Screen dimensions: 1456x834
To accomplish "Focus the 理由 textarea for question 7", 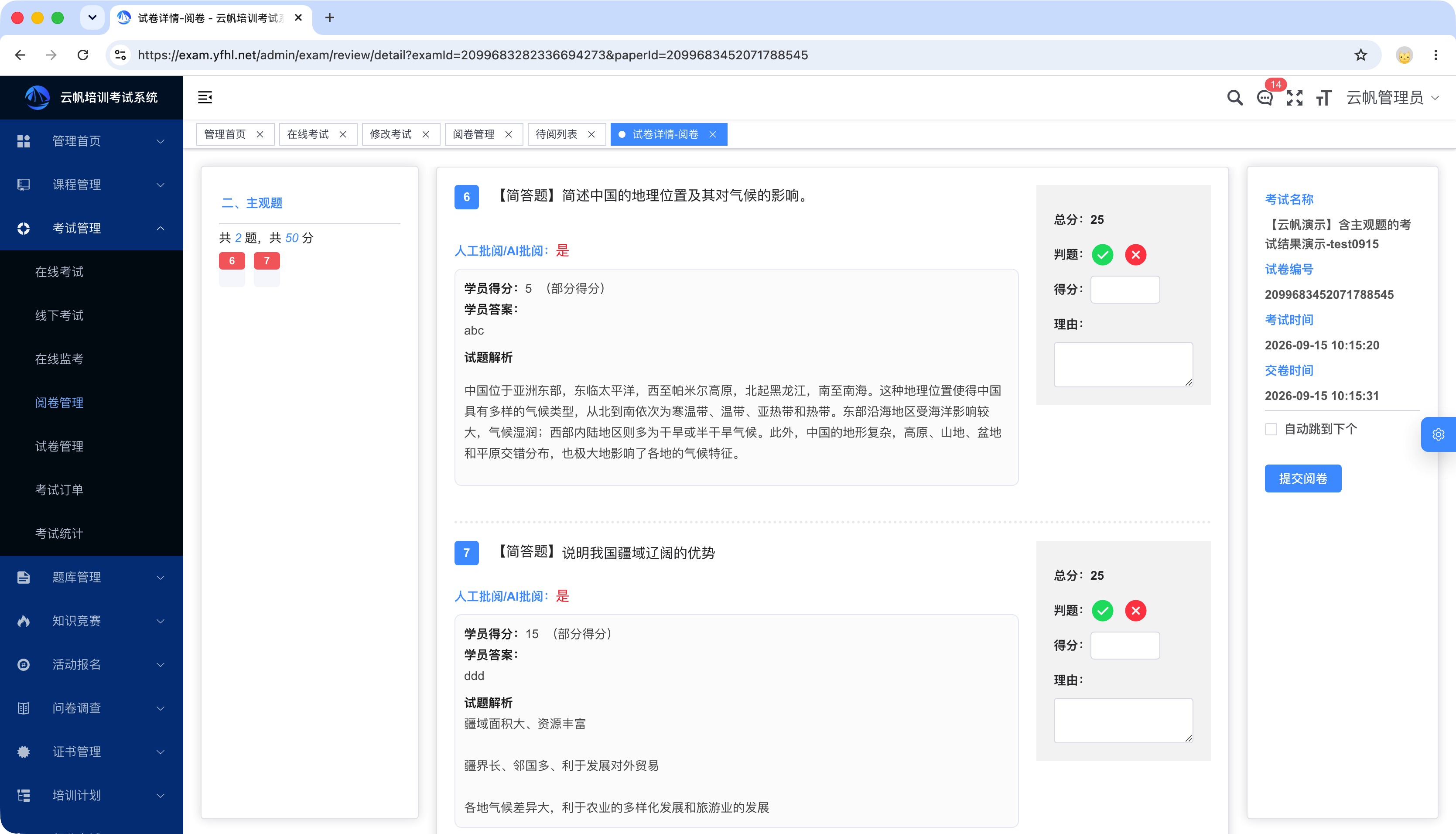I will click(x=1123, y=720).
